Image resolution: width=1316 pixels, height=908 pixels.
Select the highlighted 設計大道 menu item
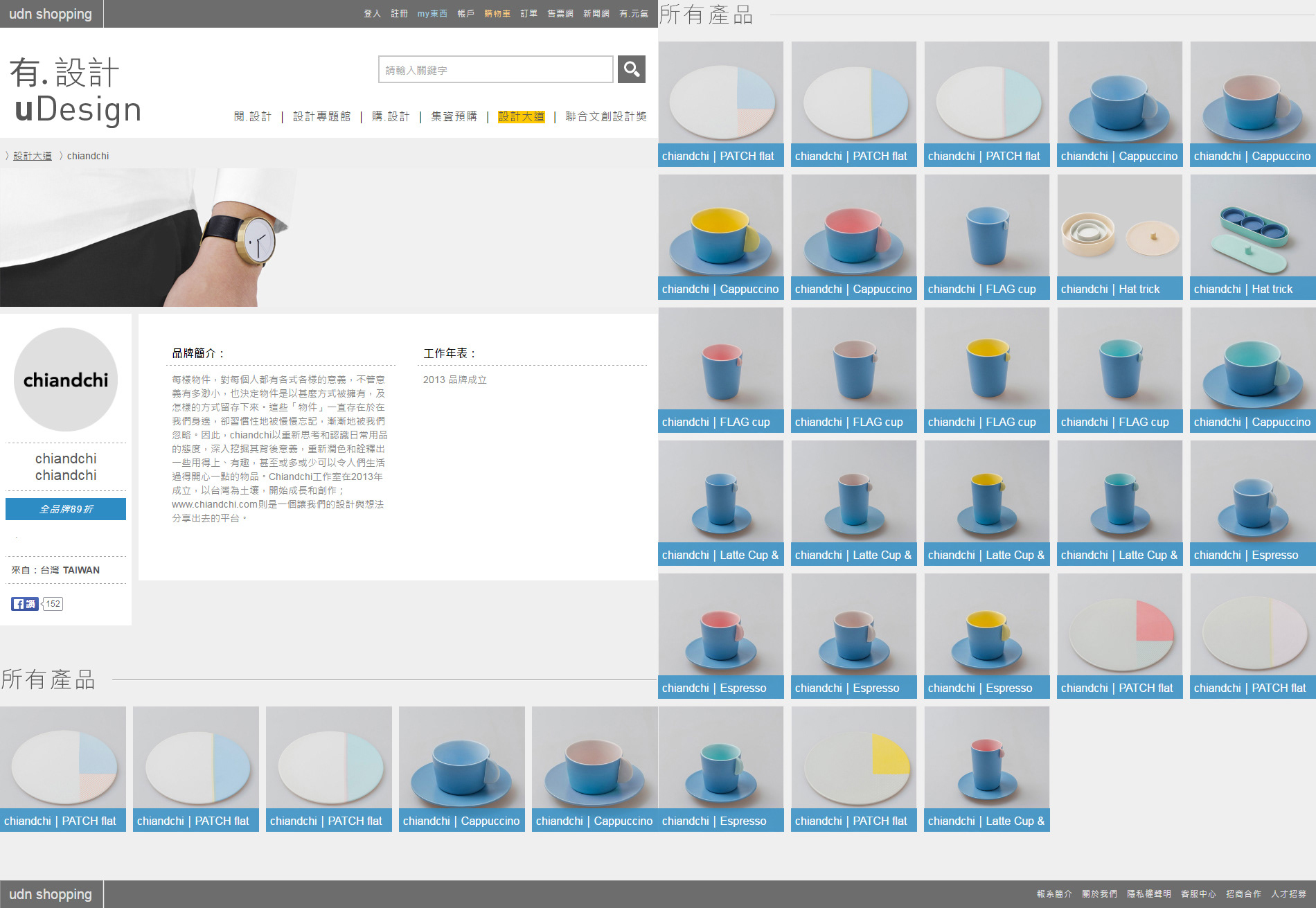pyautogui.click(x=522, y=116)
